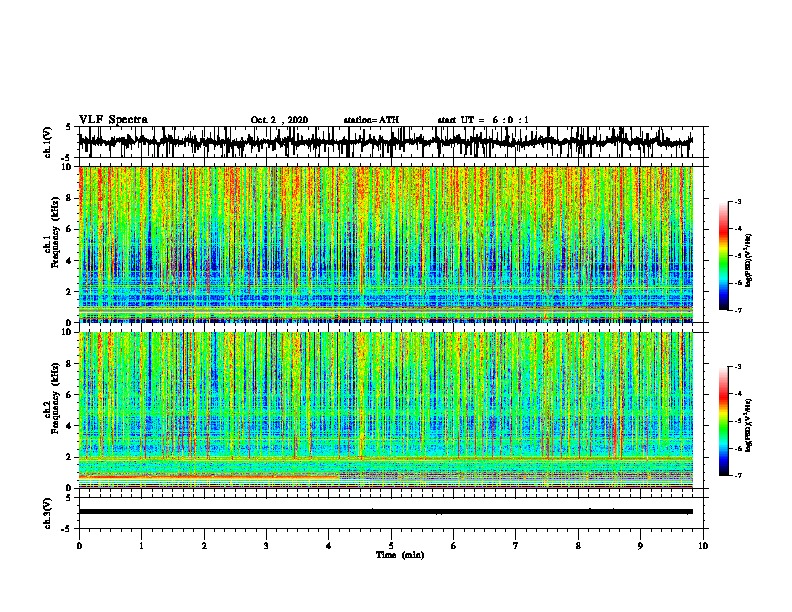
Task: Click the ch.2 color scale bar
Action: (x=724, y=421)
